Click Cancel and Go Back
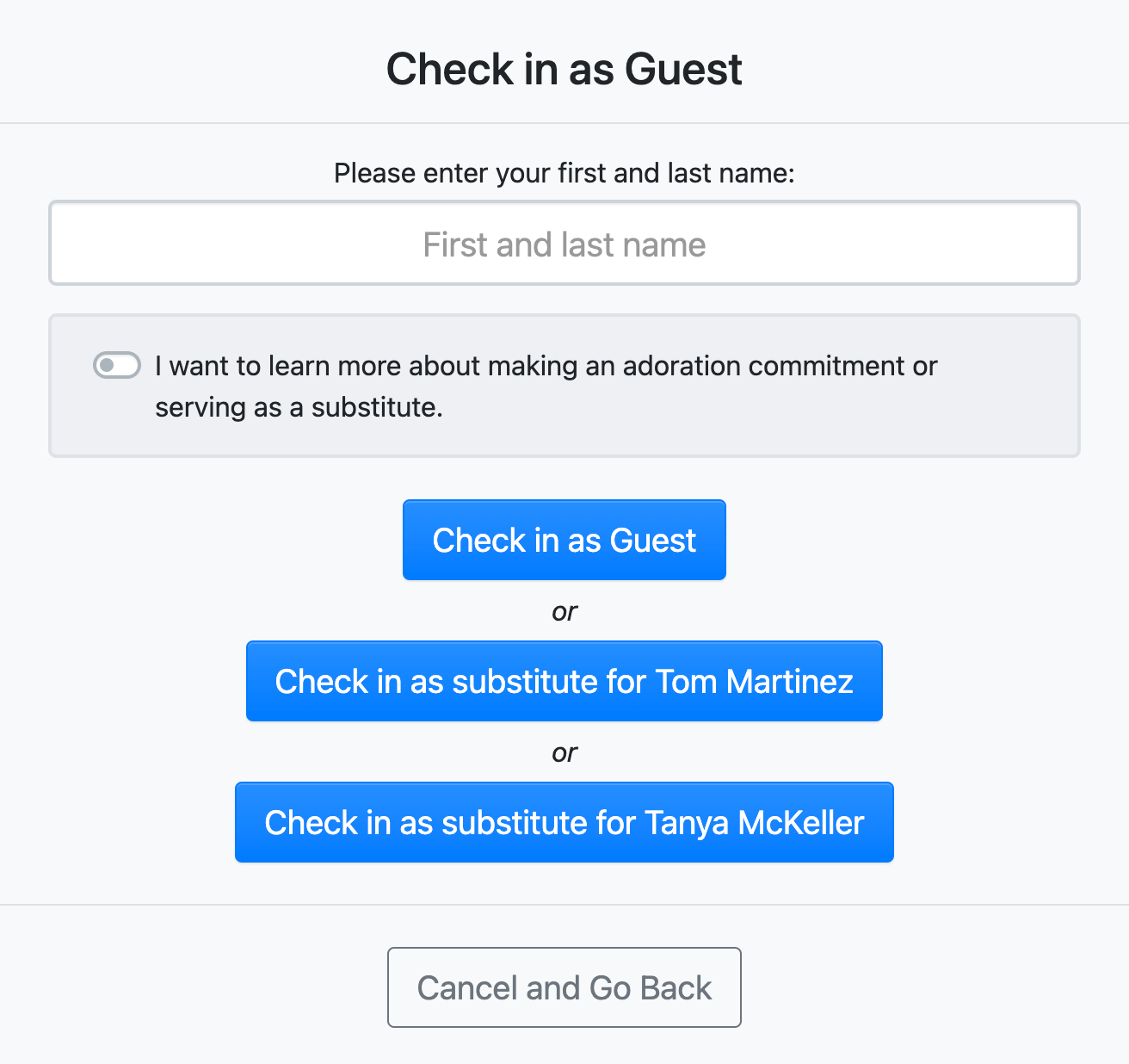 (564, 987)
